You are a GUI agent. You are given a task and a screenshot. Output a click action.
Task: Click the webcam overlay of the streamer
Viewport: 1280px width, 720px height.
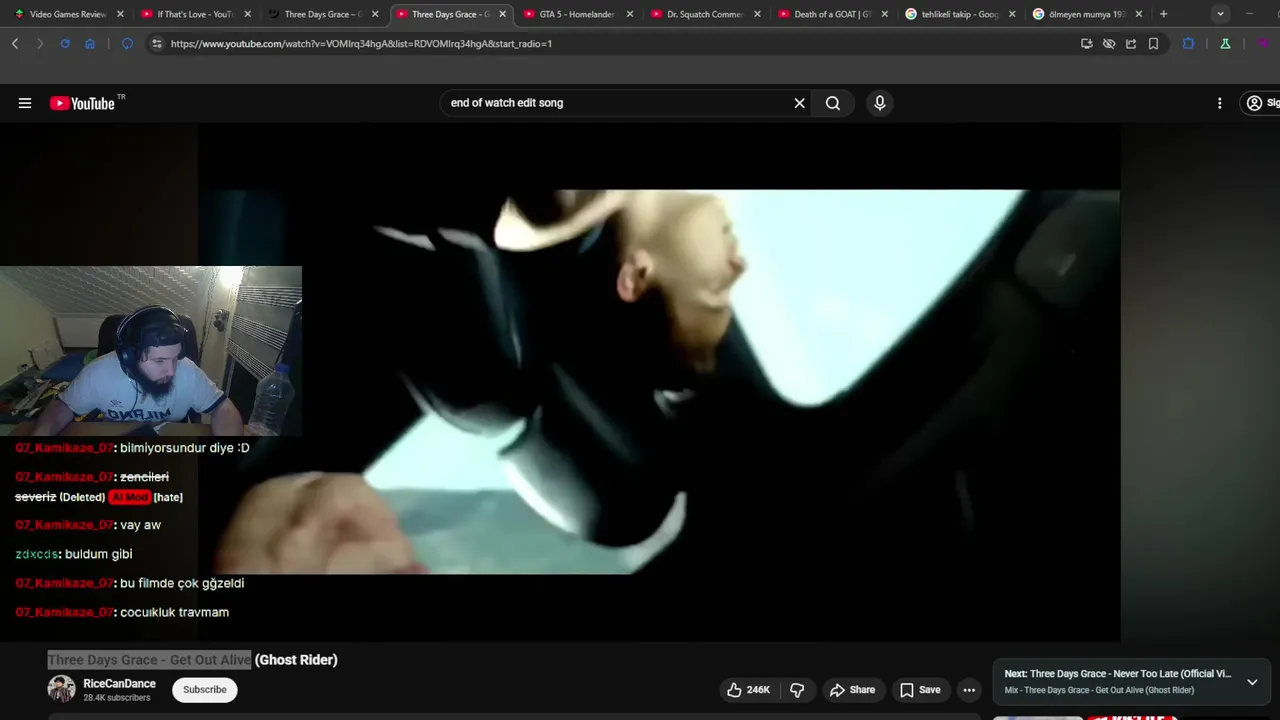pyautogui.click(x=151, y=351)
